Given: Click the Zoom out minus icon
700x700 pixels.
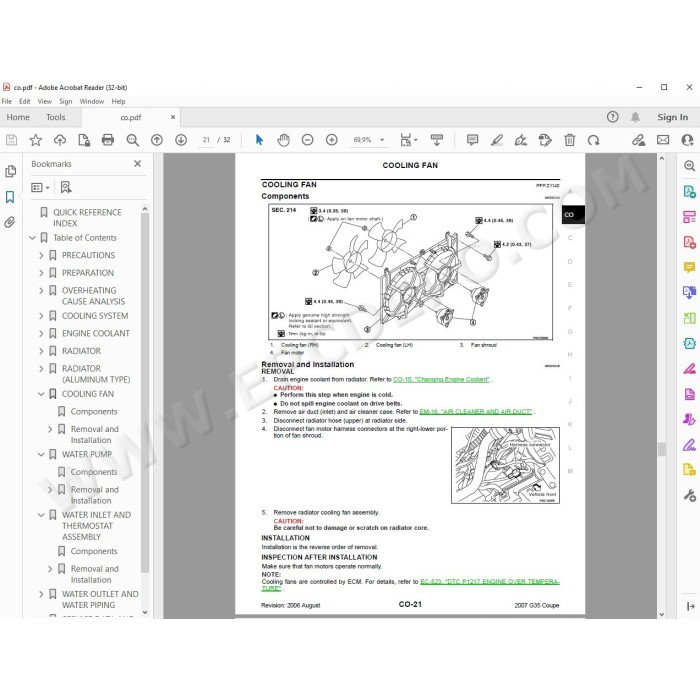Looking at the screenshot, I should [x=307, y=140].
